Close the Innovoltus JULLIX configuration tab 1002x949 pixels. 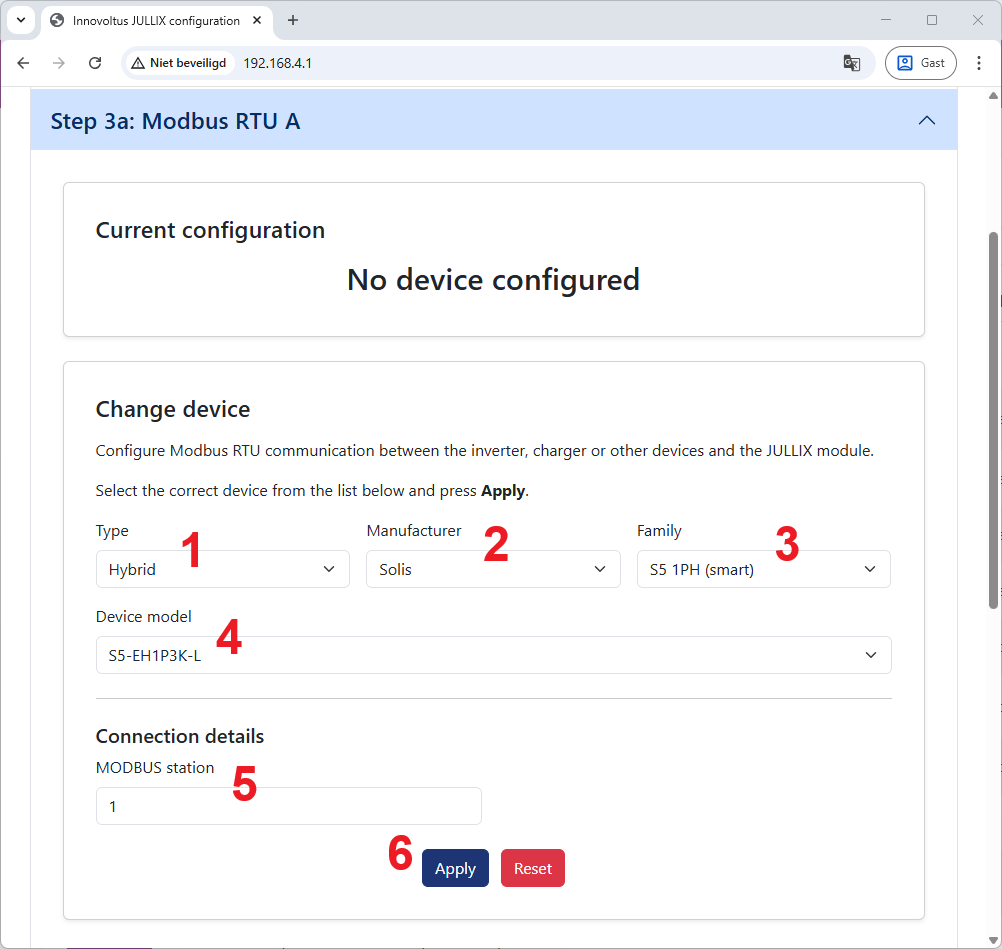tap(259, 20)
